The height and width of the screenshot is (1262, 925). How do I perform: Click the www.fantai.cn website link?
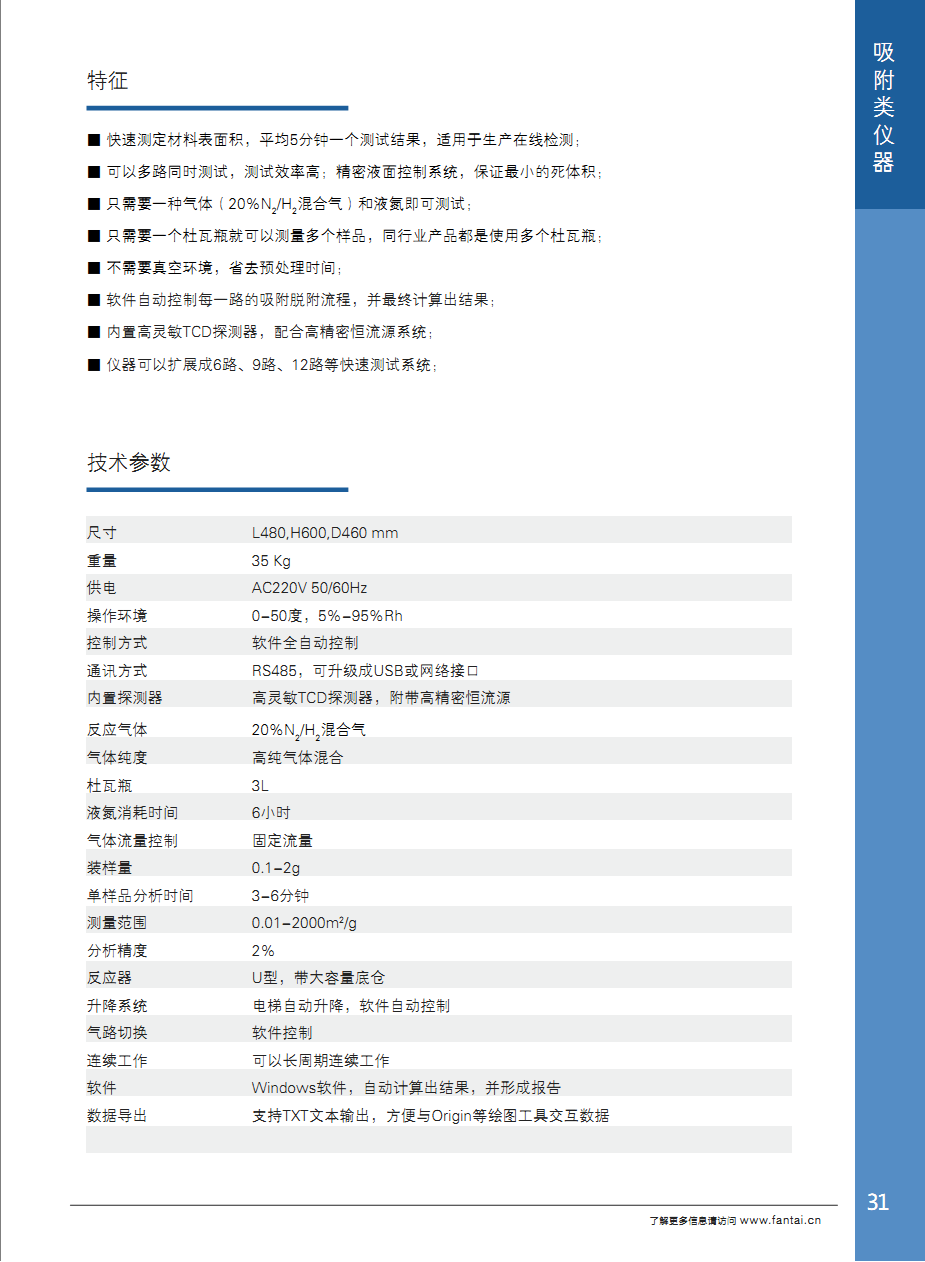click(780, 1220)
